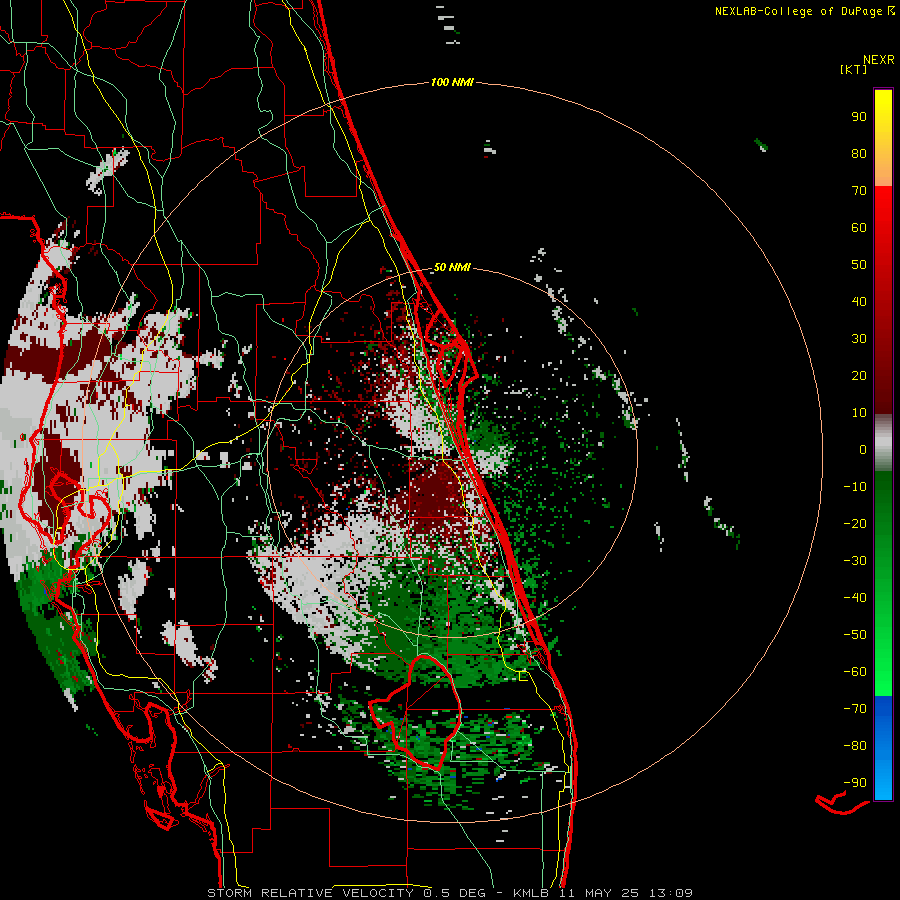Select the 30 value on the velocity scale
900x900 pixels.
point(859,339)
